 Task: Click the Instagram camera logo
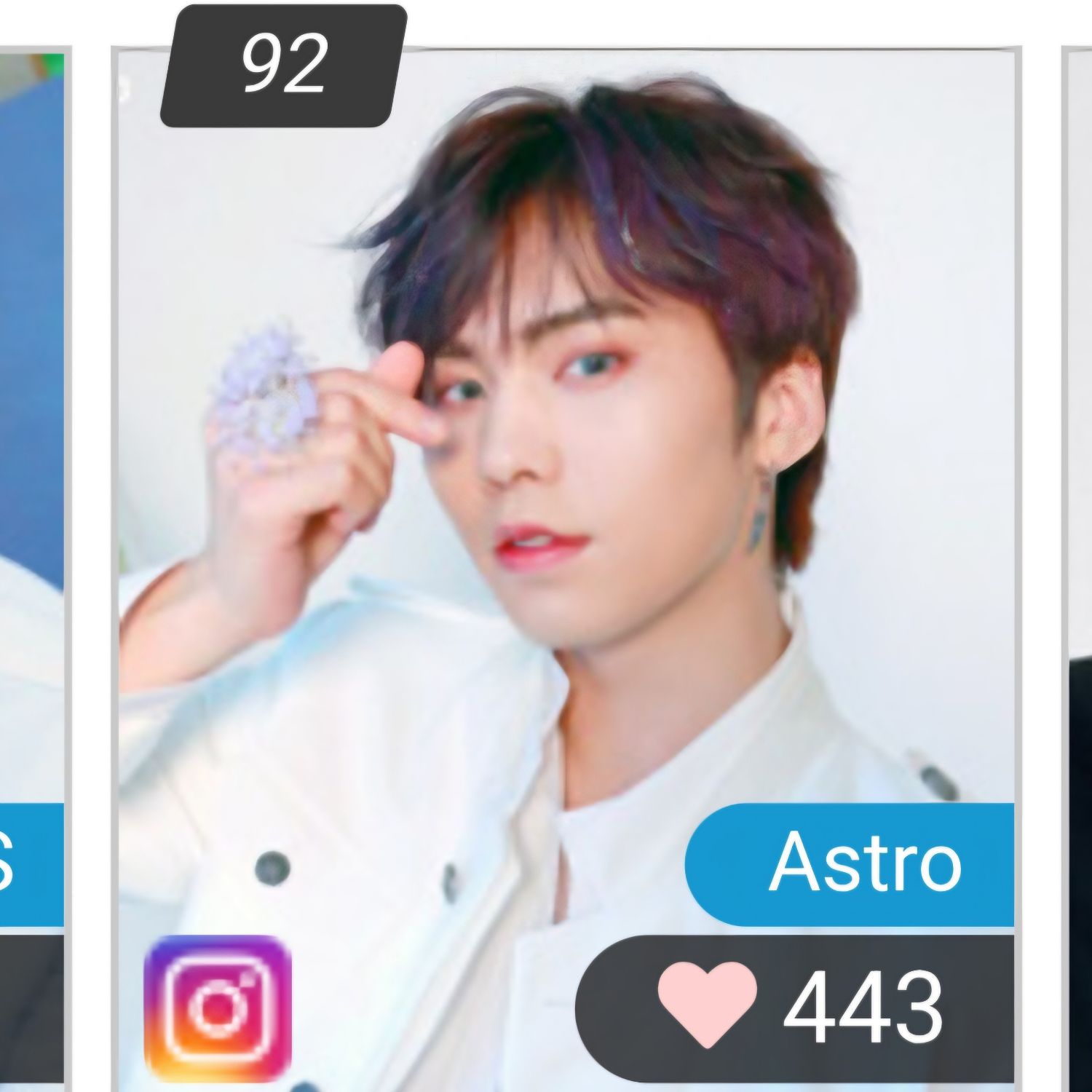217,1008
